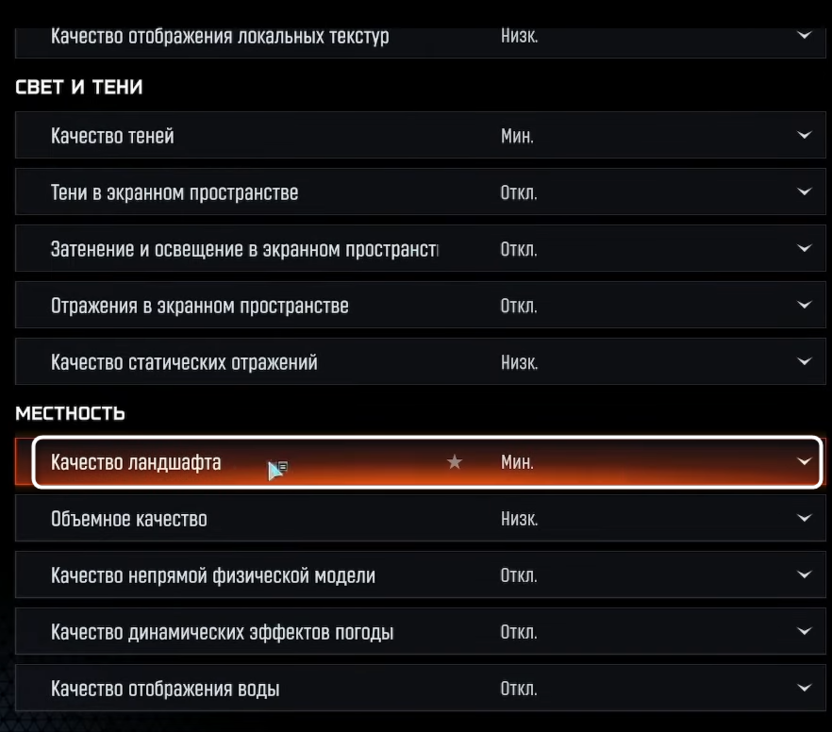Open Качество динамических эффектов погоды dropdown
Viewport: 832px width, 732px height.
805,632
